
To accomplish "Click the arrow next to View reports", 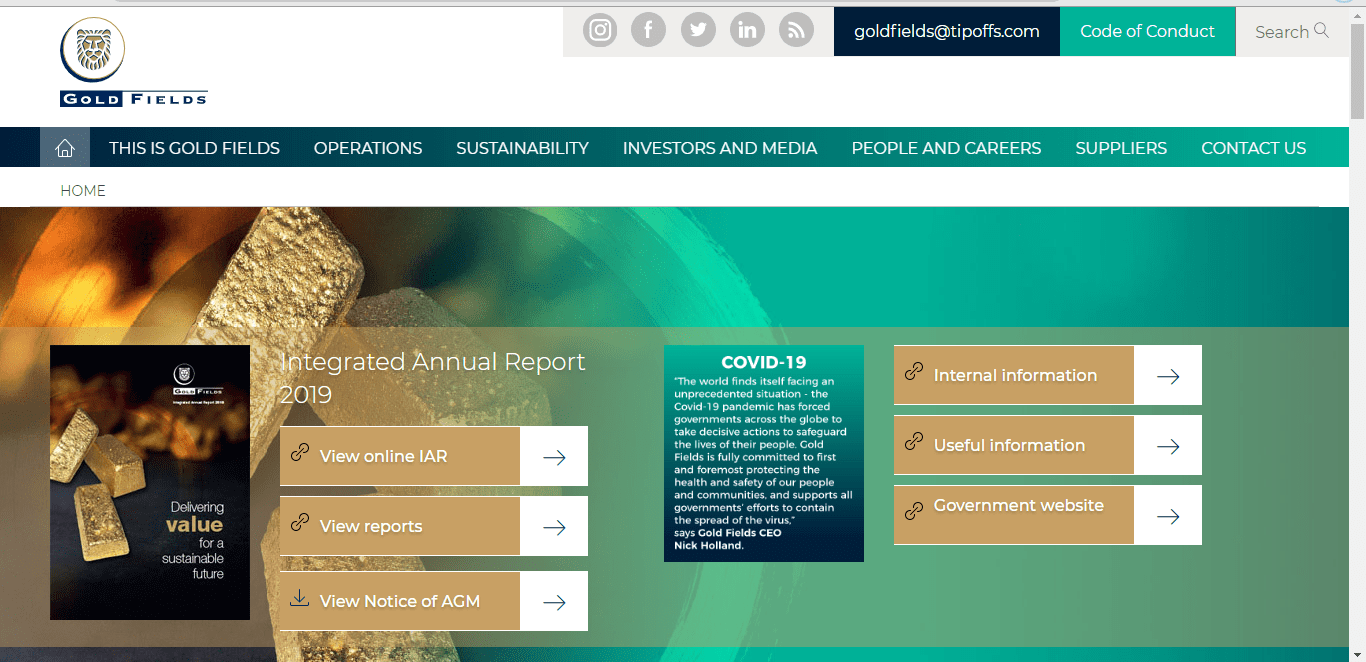I will coord(554,527).
